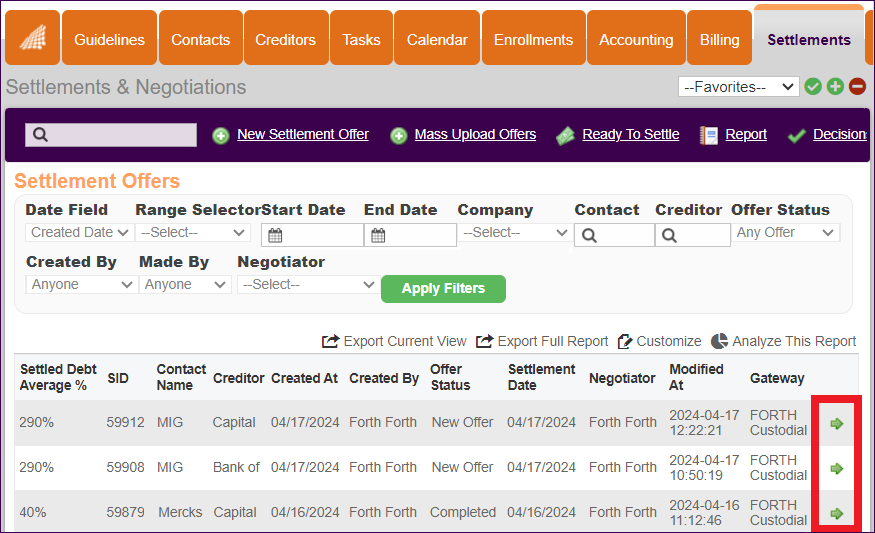
Task: Click the Start Date calendar icon
Action: (275, 236)
